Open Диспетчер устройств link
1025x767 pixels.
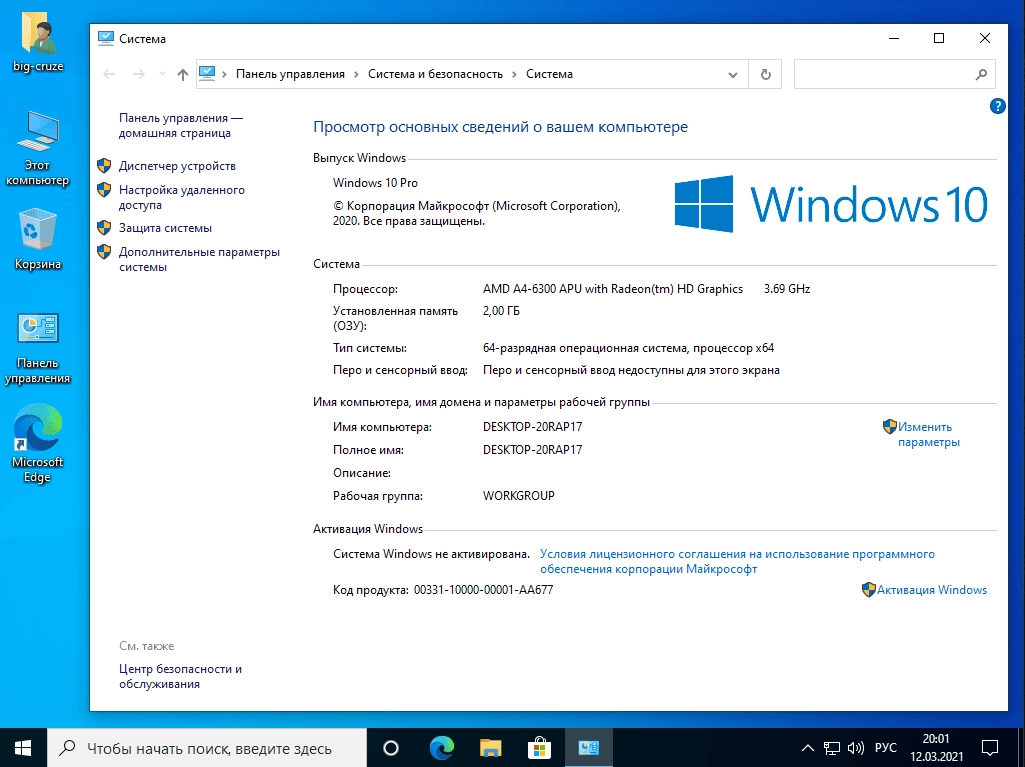177,166
